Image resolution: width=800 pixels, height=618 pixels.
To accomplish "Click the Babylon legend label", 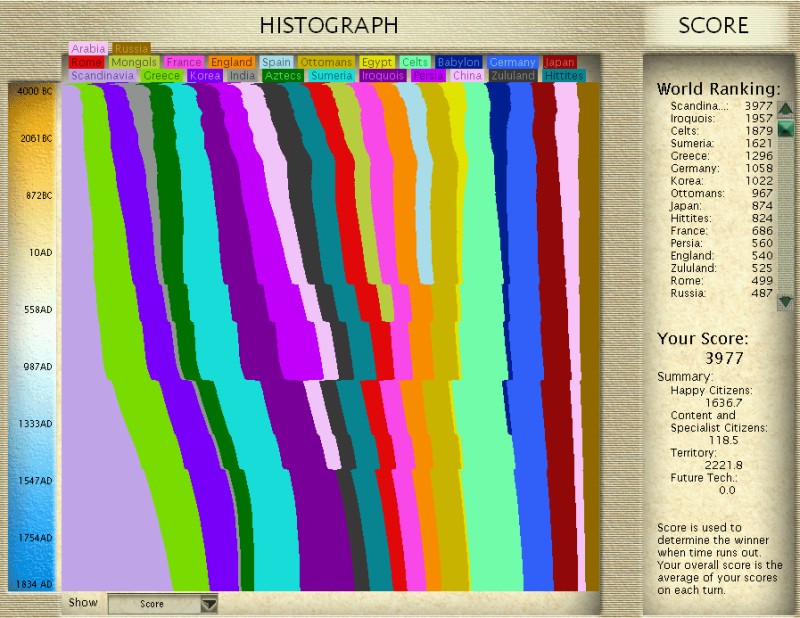I will click(x=459, y=62).
